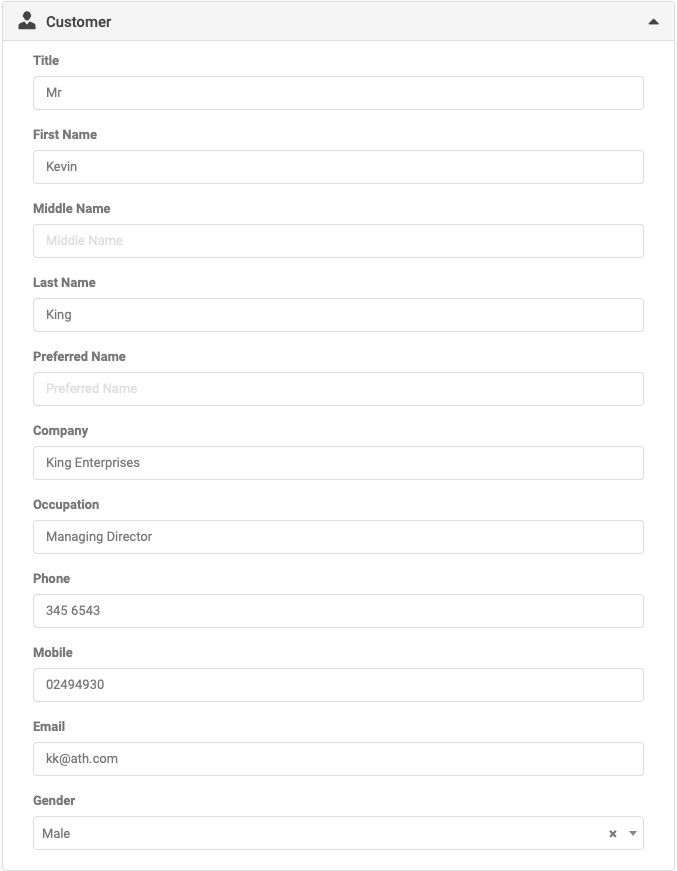Viewport: 677px width, 871px height.
Task: Click the Occupation label text
Action: click(x=66, y=504)
